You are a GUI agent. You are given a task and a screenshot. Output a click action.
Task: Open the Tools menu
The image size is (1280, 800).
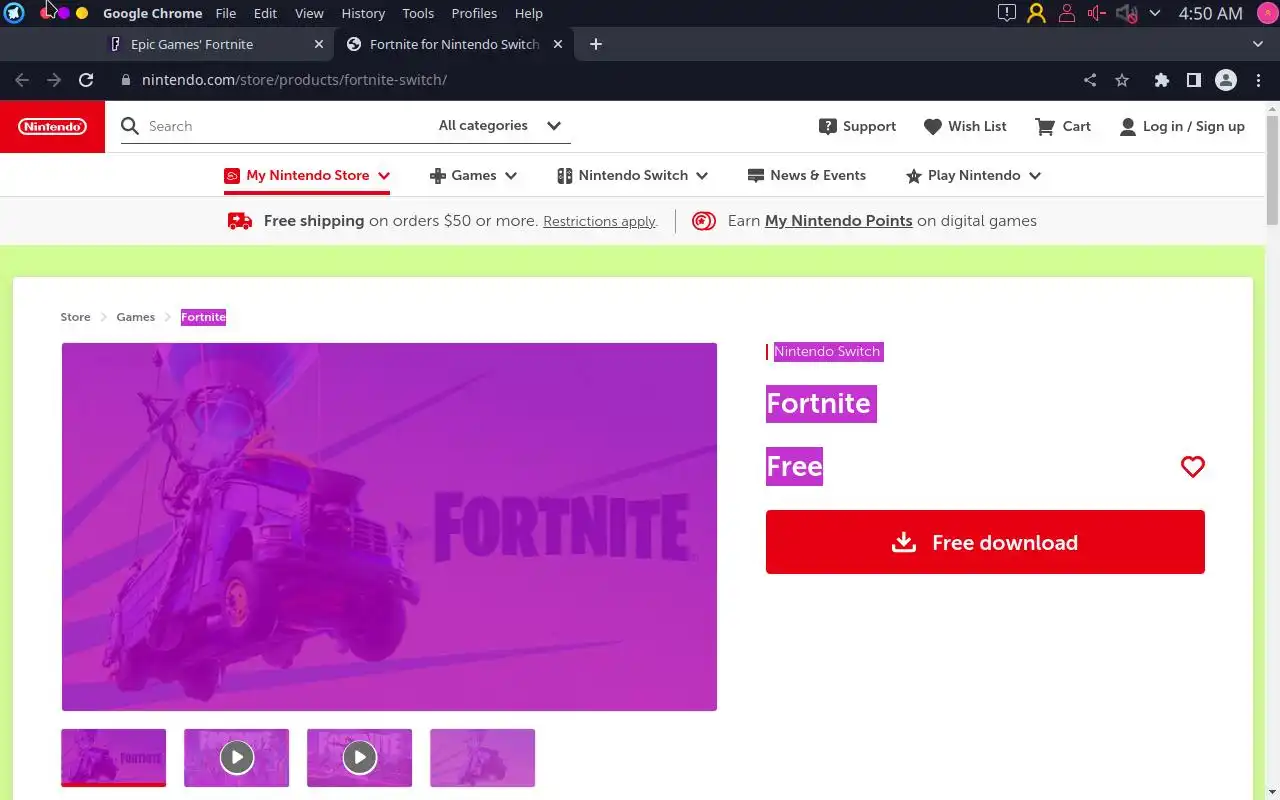[x=418, y=13]
